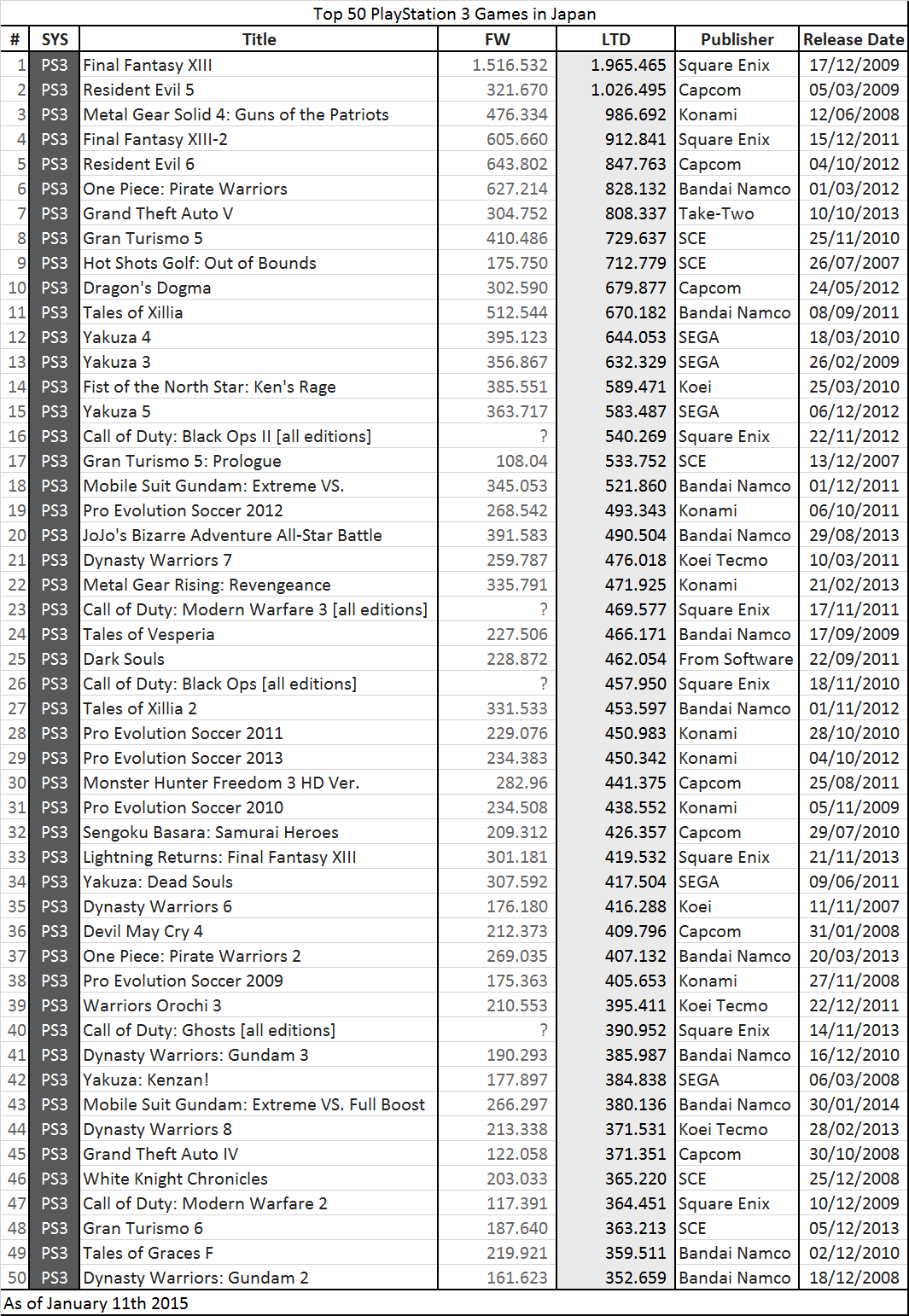909x1316 pixels.
Task: Select 'JoJo's Bizarre Adventure All-Star Battle'
Action: click(x=259, y=535)
